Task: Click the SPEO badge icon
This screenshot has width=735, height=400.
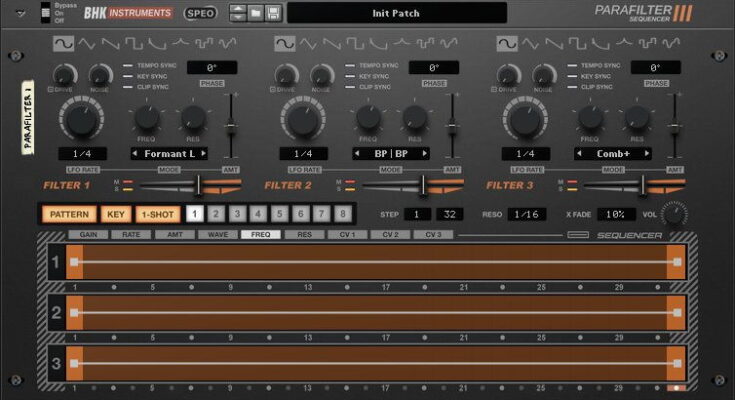Action: 200,14
